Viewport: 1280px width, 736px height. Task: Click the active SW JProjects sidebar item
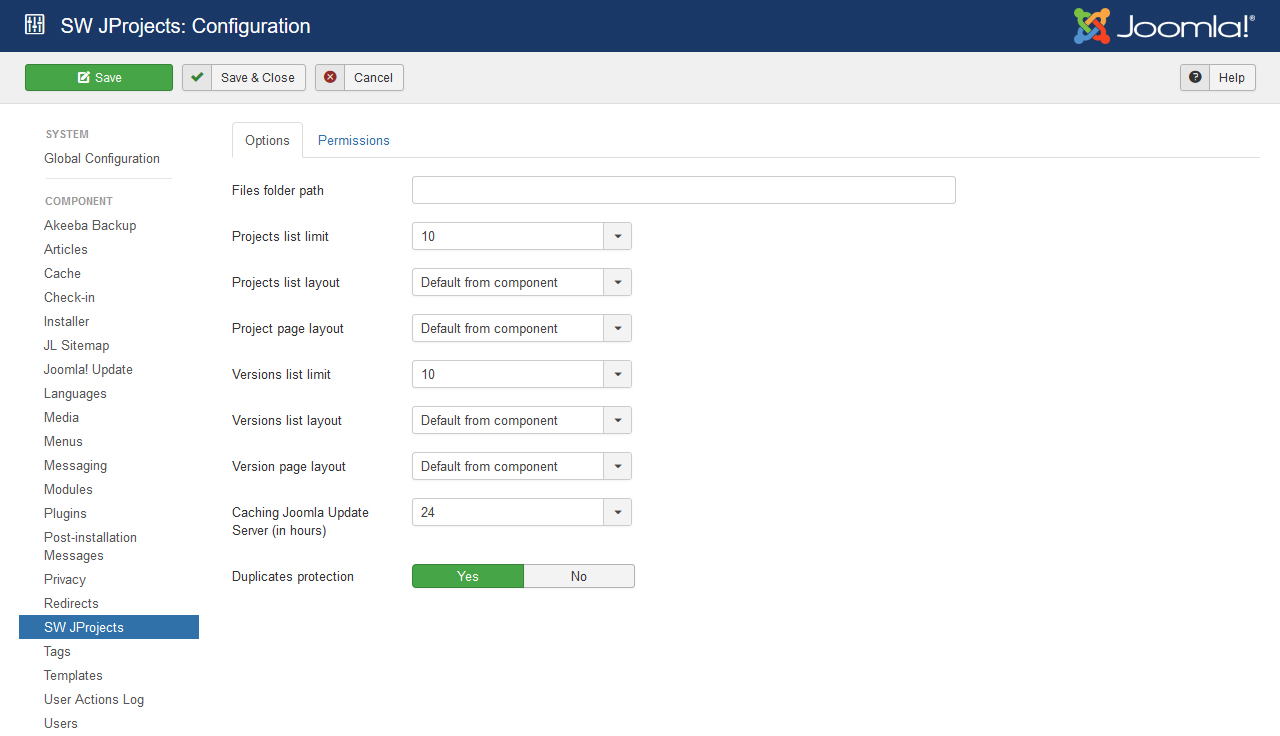point(109,627)
